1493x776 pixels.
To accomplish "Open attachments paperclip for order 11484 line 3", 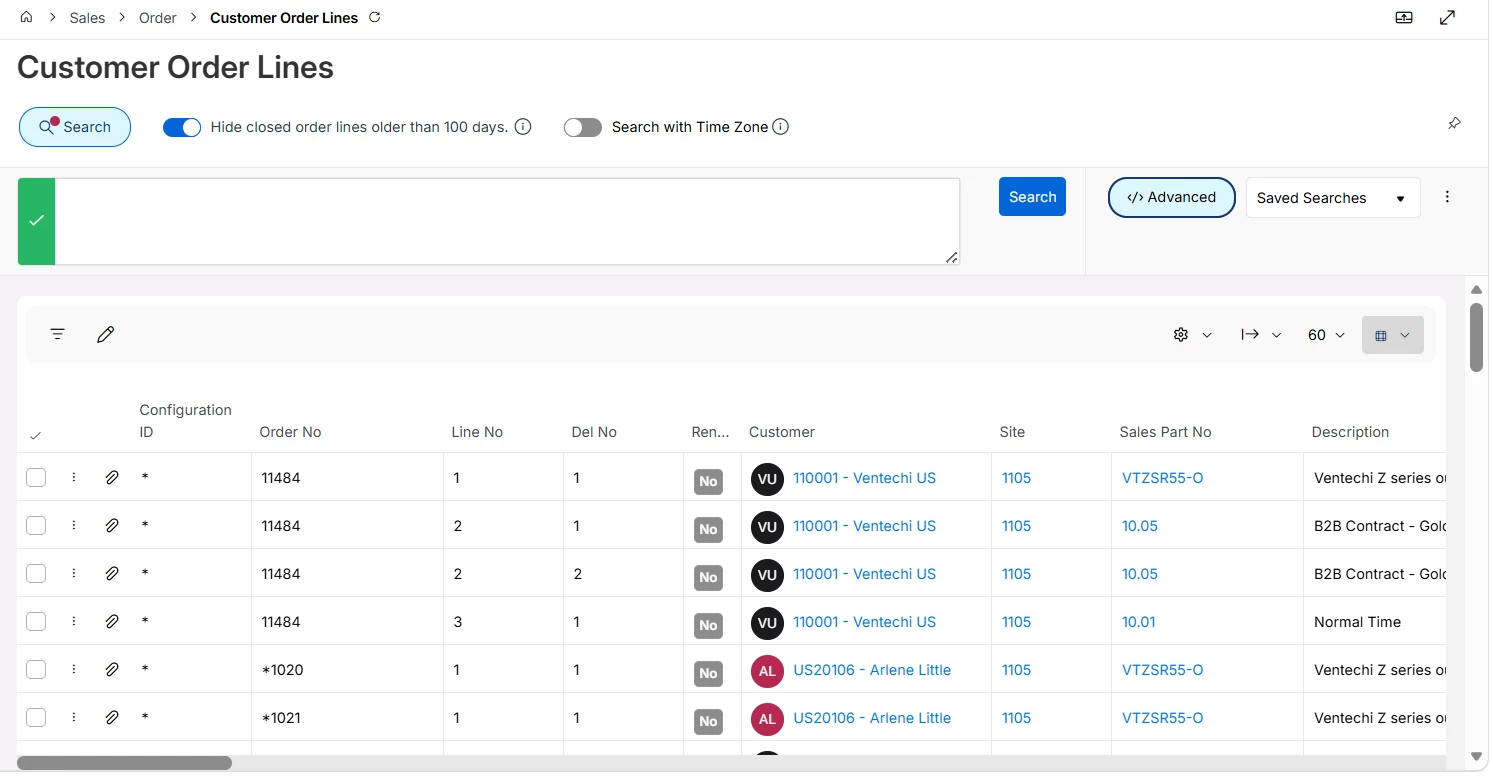I will [112, 622].
